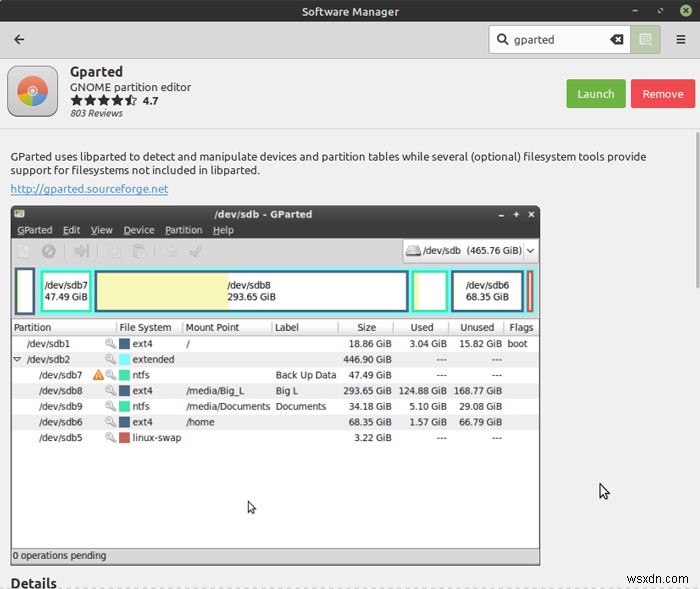The image size is (700, 589).
Task: Sort by the File System column header
Action: pos(150,327)
